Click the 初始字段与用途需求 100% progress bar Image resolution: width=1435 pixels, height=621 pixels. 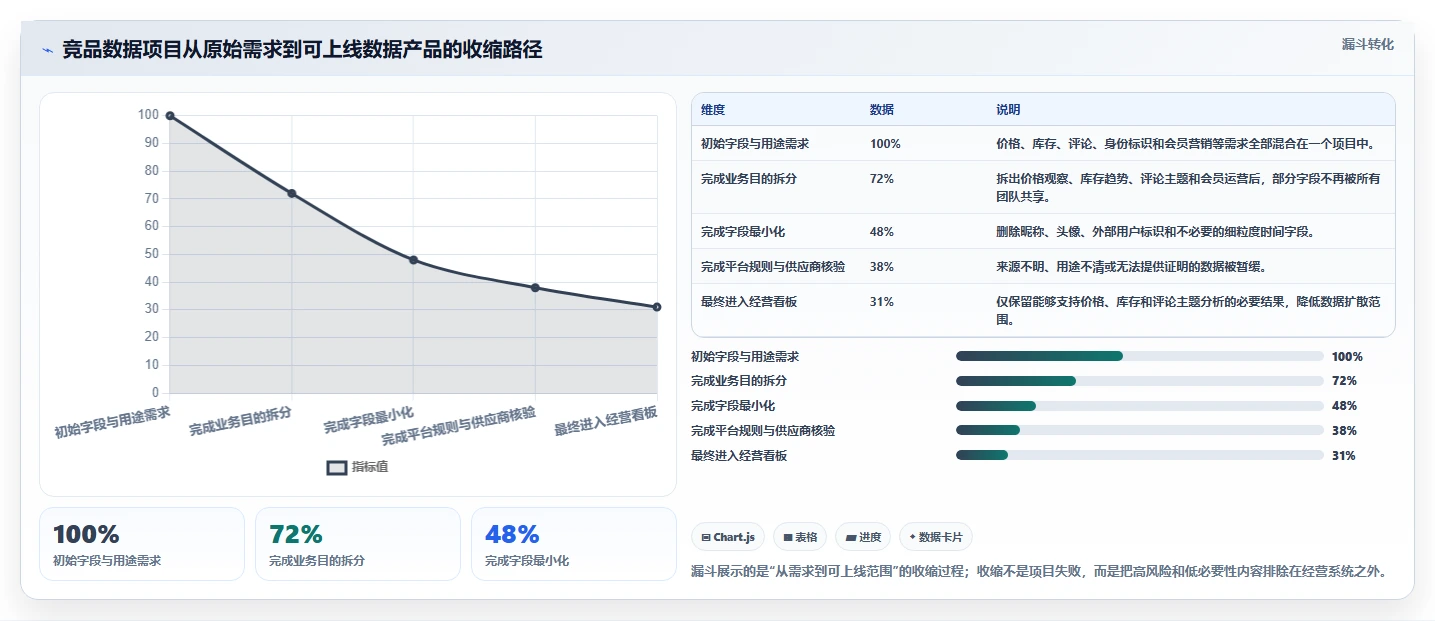[1140, 356]
